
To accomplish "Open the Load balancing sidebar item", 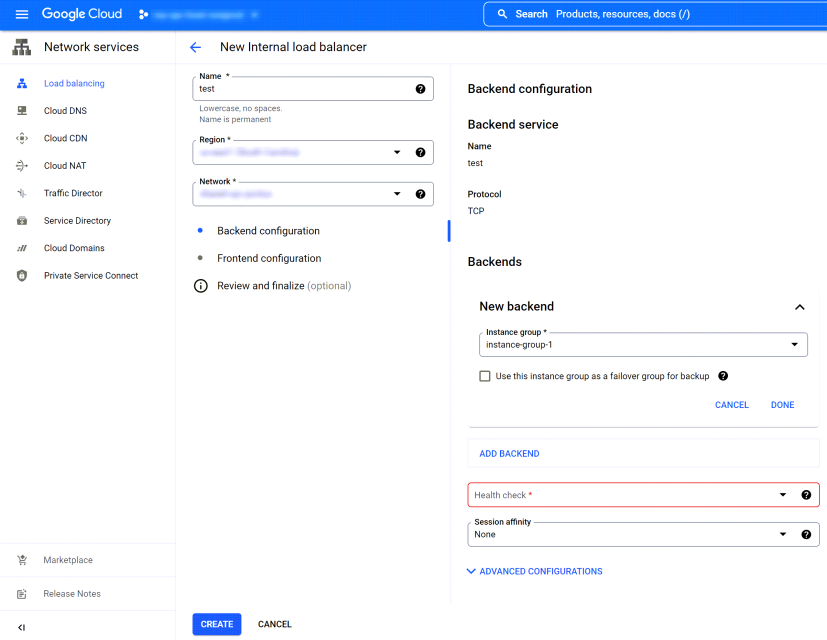I will (x=75, y=83).
